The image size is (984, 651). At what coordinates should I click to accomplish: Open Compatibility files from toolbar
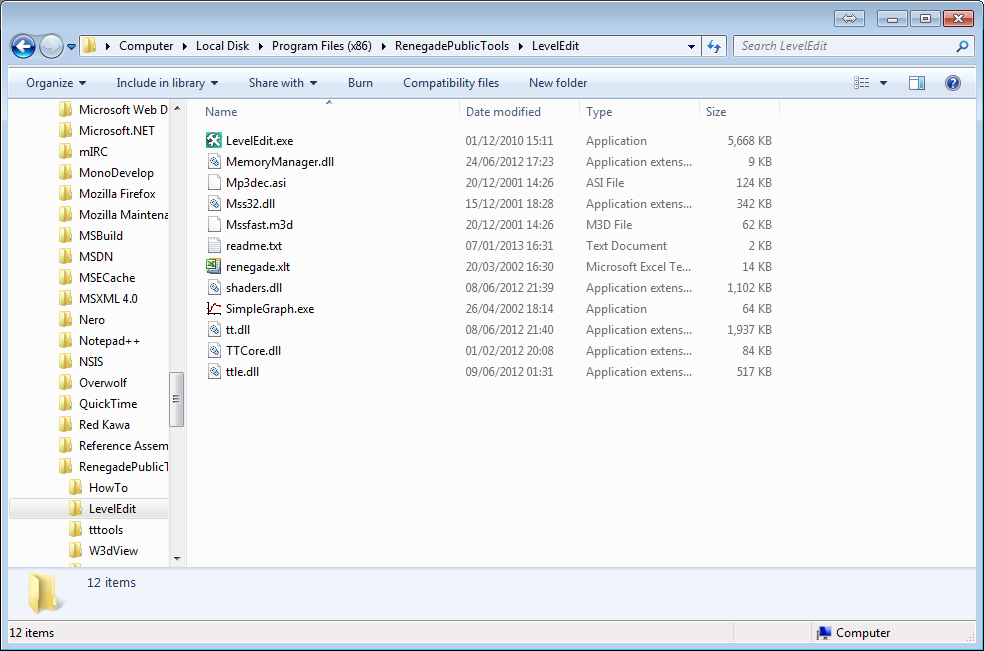coord(451,83)
